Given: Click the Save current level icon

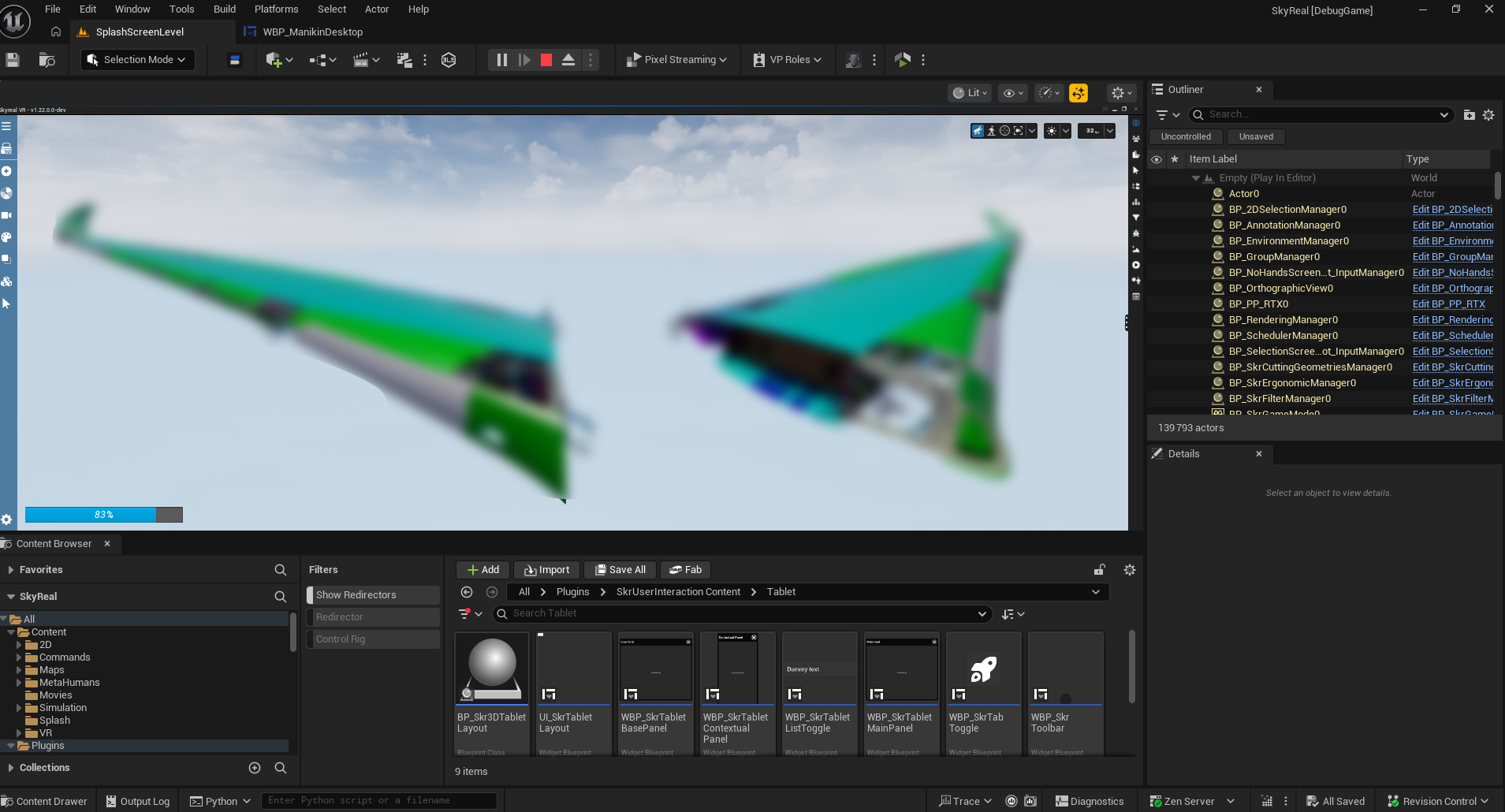Looking at the screenshot, I should pyautogui.click(x=13, y=60).
